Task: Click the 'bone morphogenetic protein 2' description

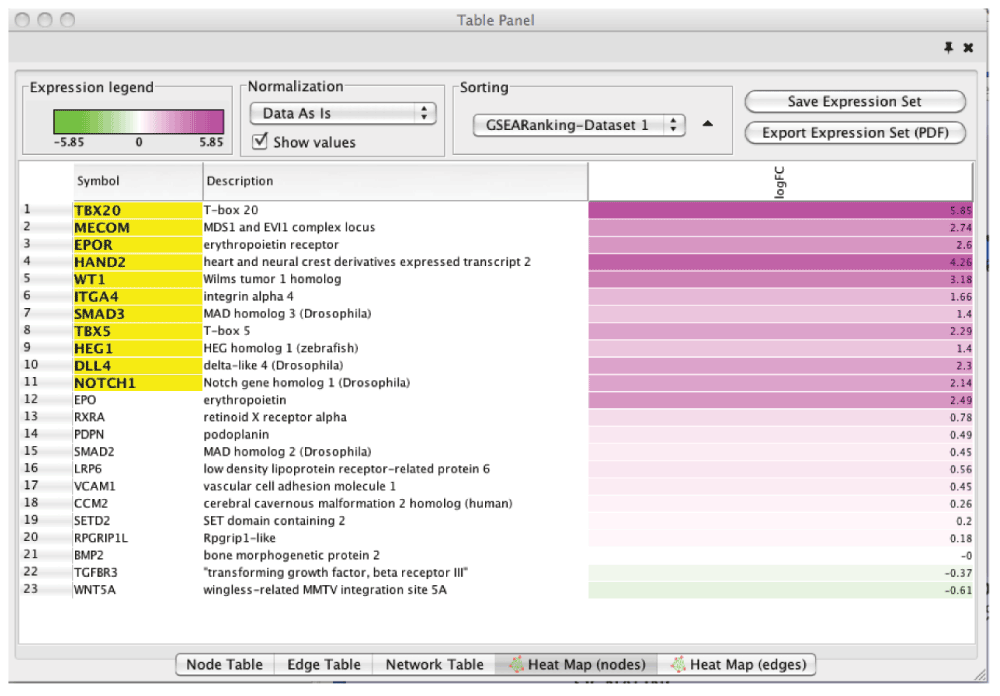Action: point(291,555)
